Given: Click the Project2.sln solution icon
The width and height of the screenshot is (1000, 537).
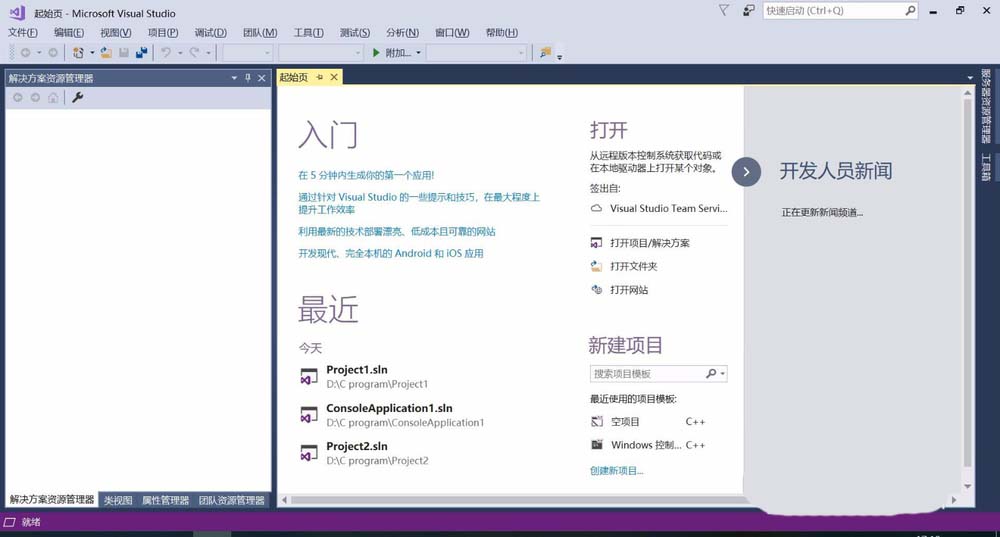Looking at the screenshot, I should [309, 453].
